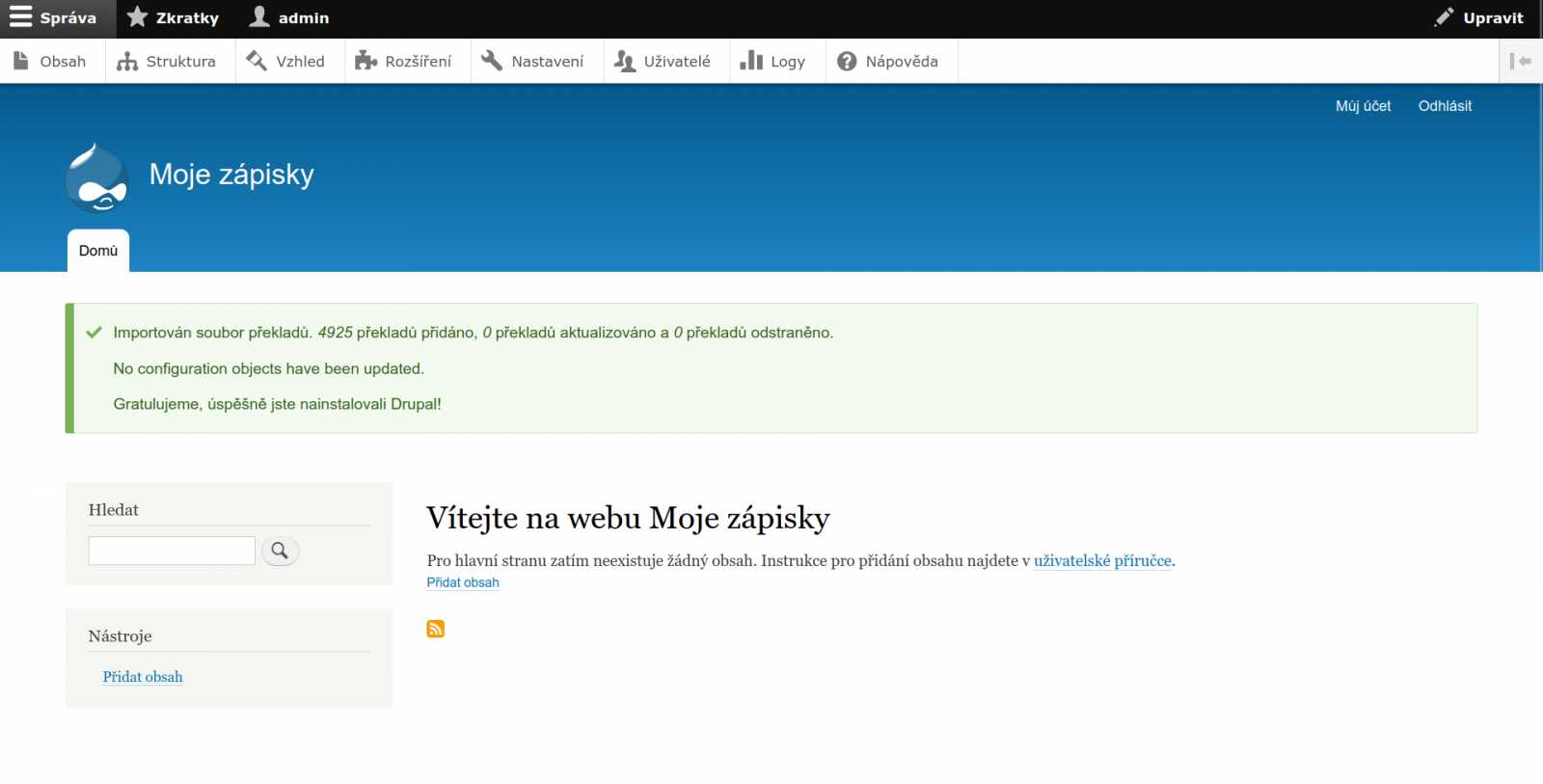Click the Upravit pencil edit button
Image resolution: width=1543 pixels, height=784 pixels.
[x=1478, y=18]
